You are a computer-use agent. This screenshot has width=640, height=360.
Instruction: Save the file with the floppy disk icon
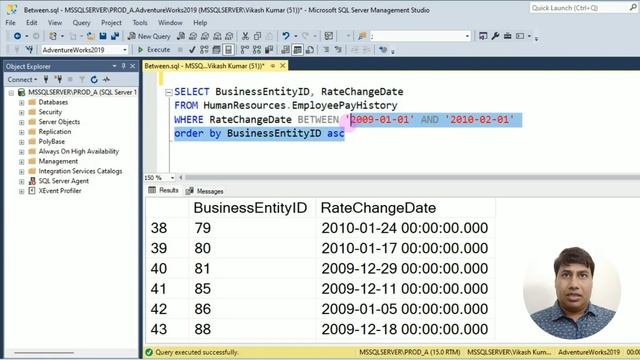point(103,36)
